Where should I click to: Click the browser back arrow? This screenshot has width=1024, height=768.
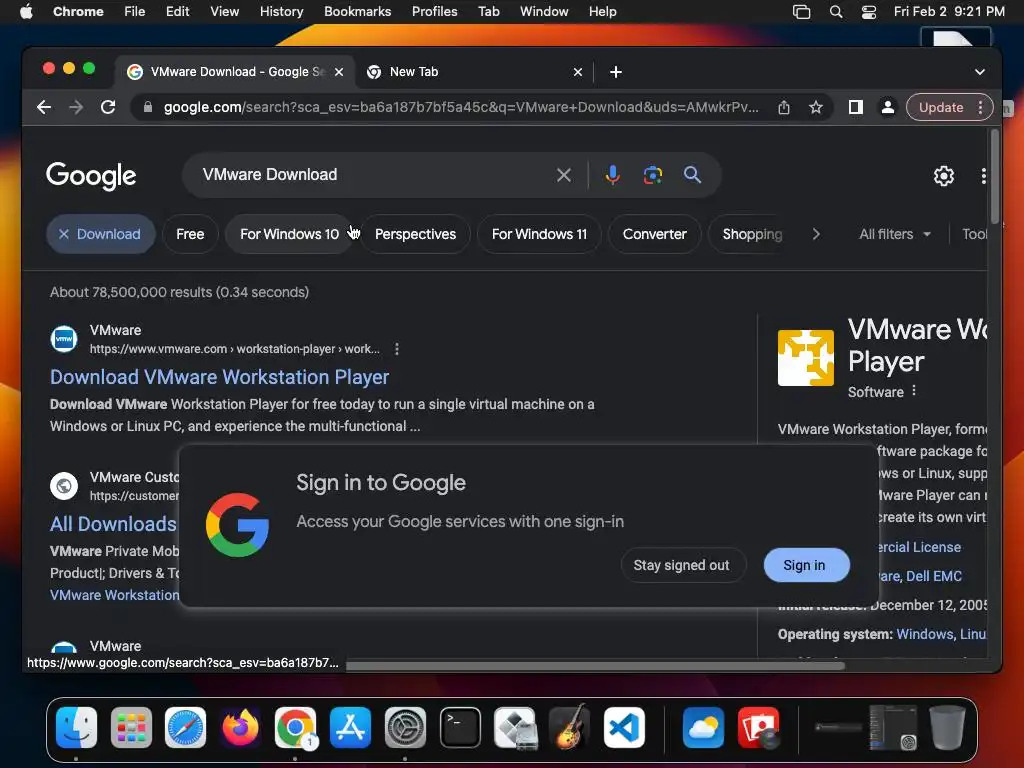44,107
